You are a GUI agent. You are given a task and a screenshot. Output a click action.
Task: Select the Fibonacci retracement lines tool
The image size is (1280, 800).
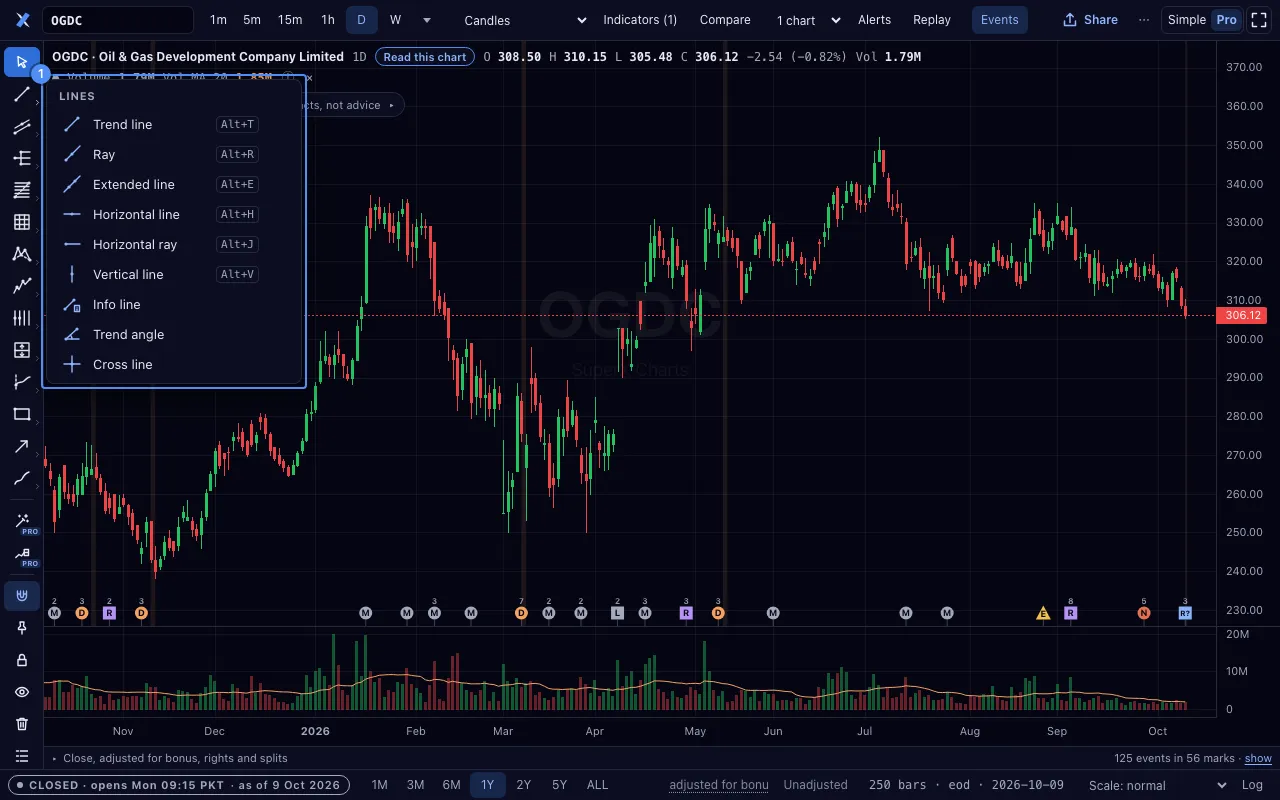tap(22, 190)
